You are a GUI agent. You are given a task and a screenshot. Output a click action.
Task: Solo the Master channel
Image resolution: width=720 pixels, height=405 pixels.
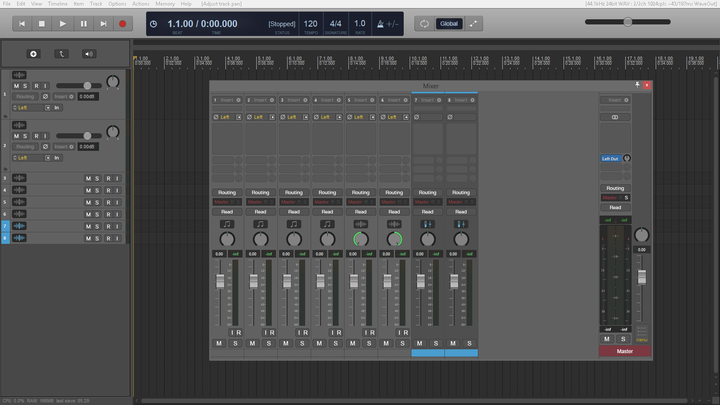click(623, 339)
